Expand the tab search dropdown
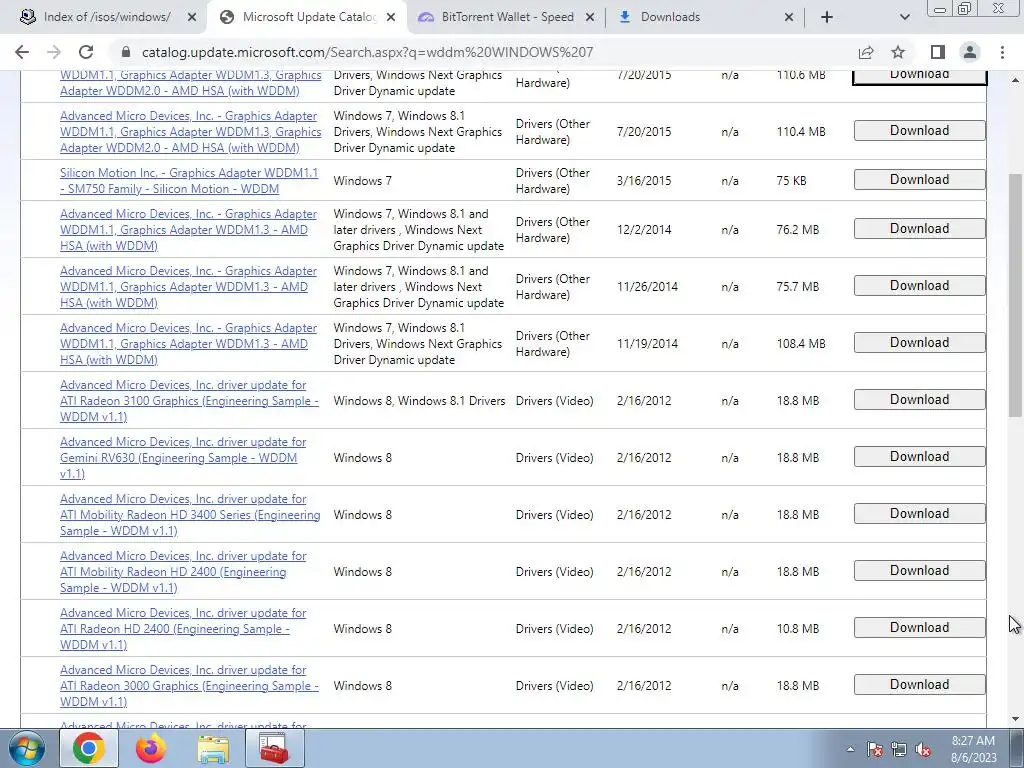The width and height of the screenshot is (1024, 768). point(904,18)
